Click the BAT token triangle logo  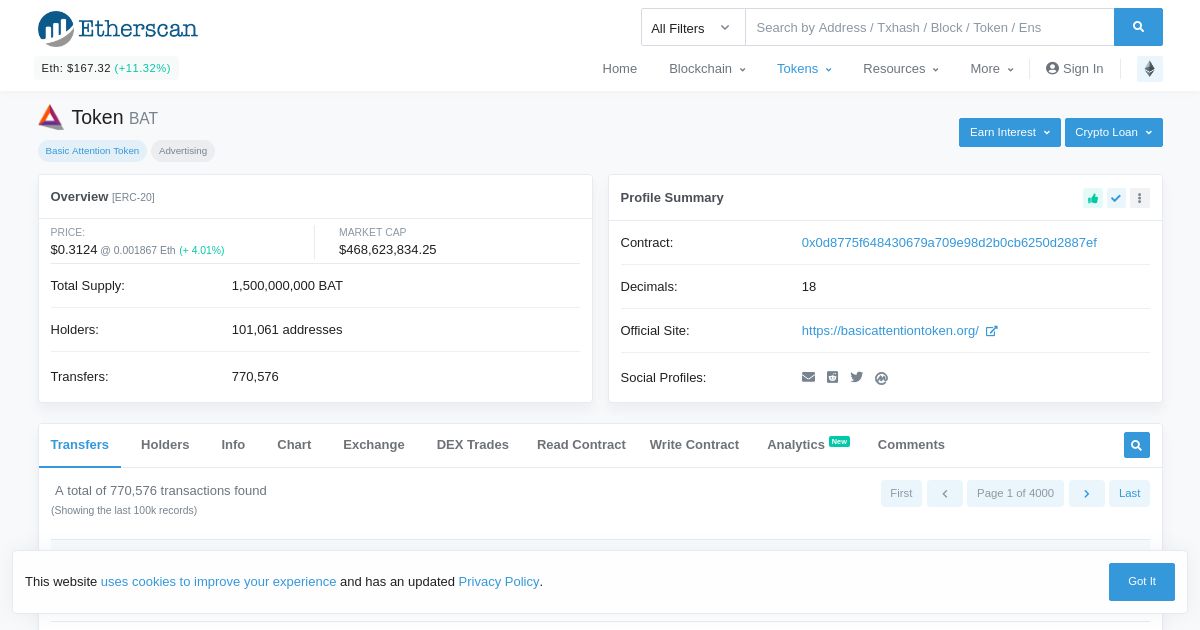point(51,117)
